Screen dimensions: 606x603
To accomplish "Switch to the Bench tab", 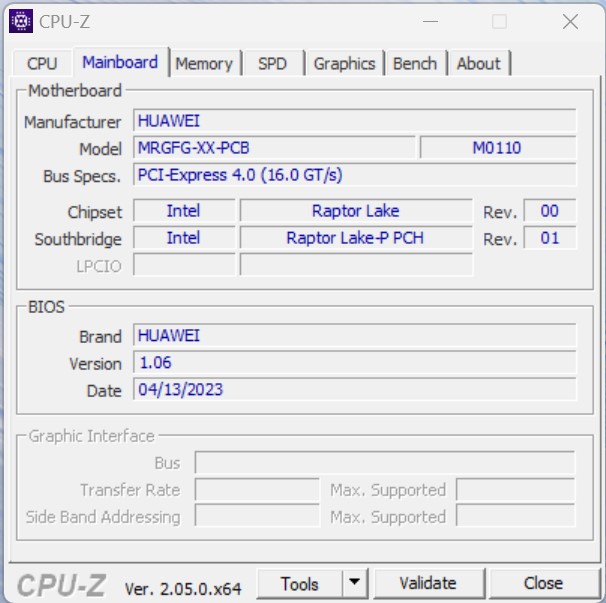I will pos(415,63).
